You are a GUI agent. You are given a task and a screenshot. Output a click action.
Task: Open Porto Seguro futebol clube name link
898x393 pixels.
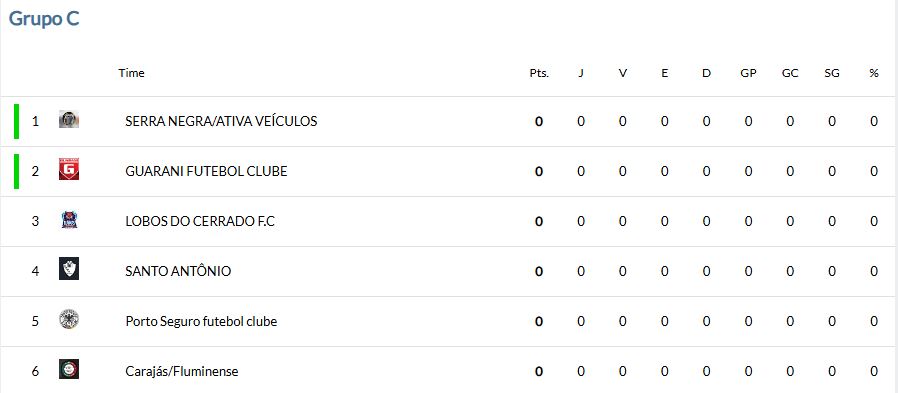pyautogui.click(x=201, y=321)
